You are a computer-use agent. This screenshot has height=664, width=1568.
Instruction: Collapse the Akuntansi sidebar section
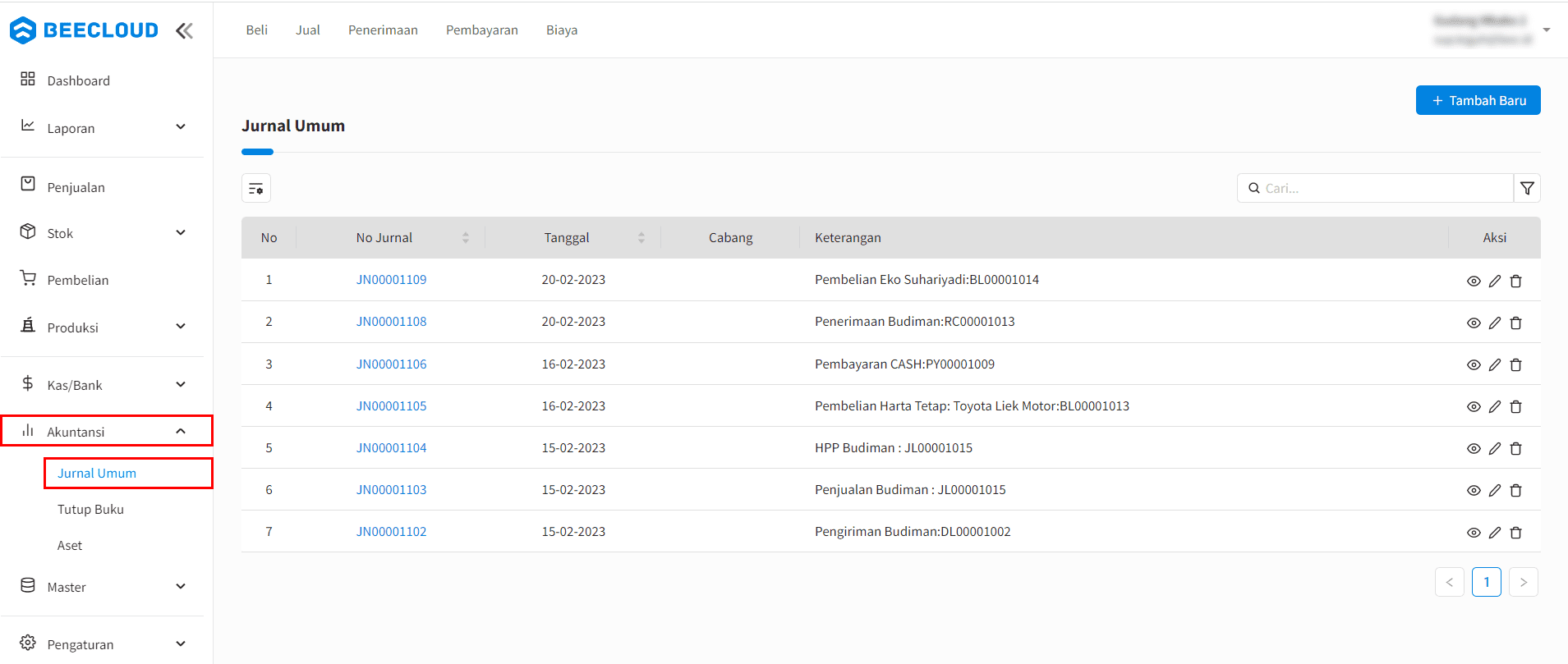[181, 431]
